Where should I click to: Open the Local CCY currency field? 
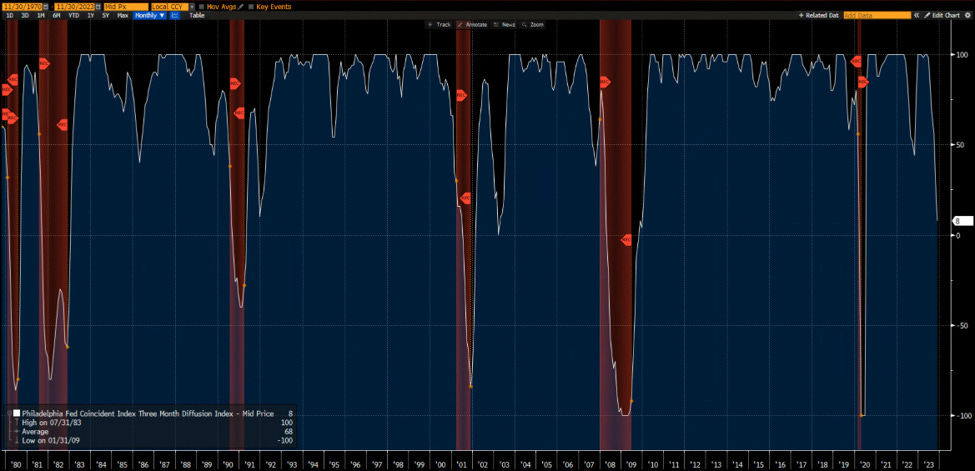170,7
